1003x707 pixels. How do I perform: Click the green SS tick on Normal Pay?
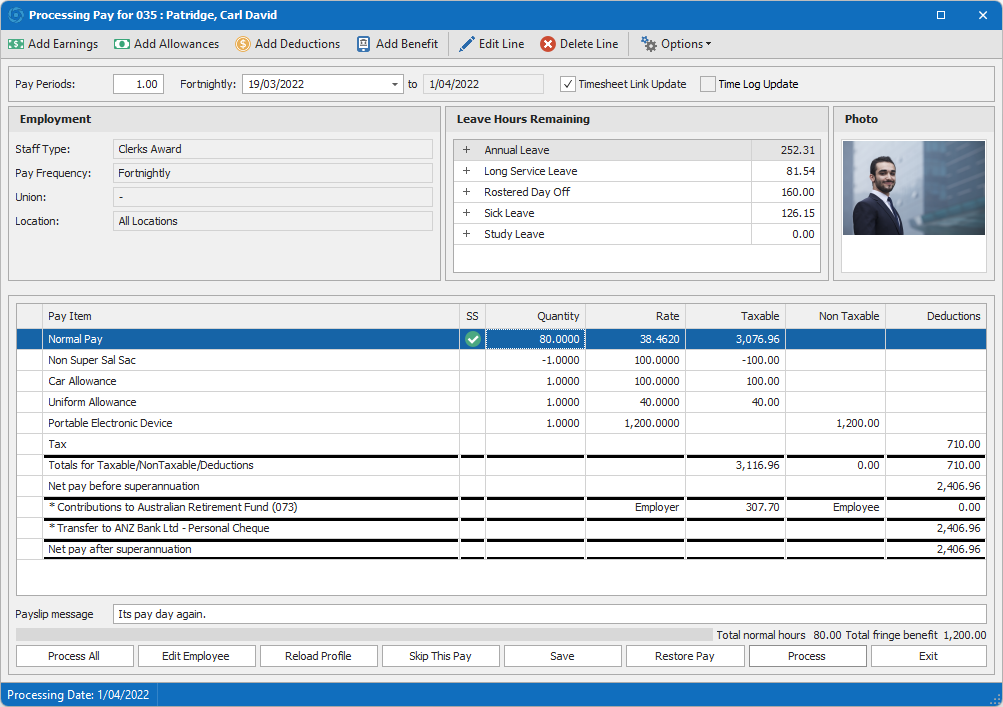click(x=472, y=339)
